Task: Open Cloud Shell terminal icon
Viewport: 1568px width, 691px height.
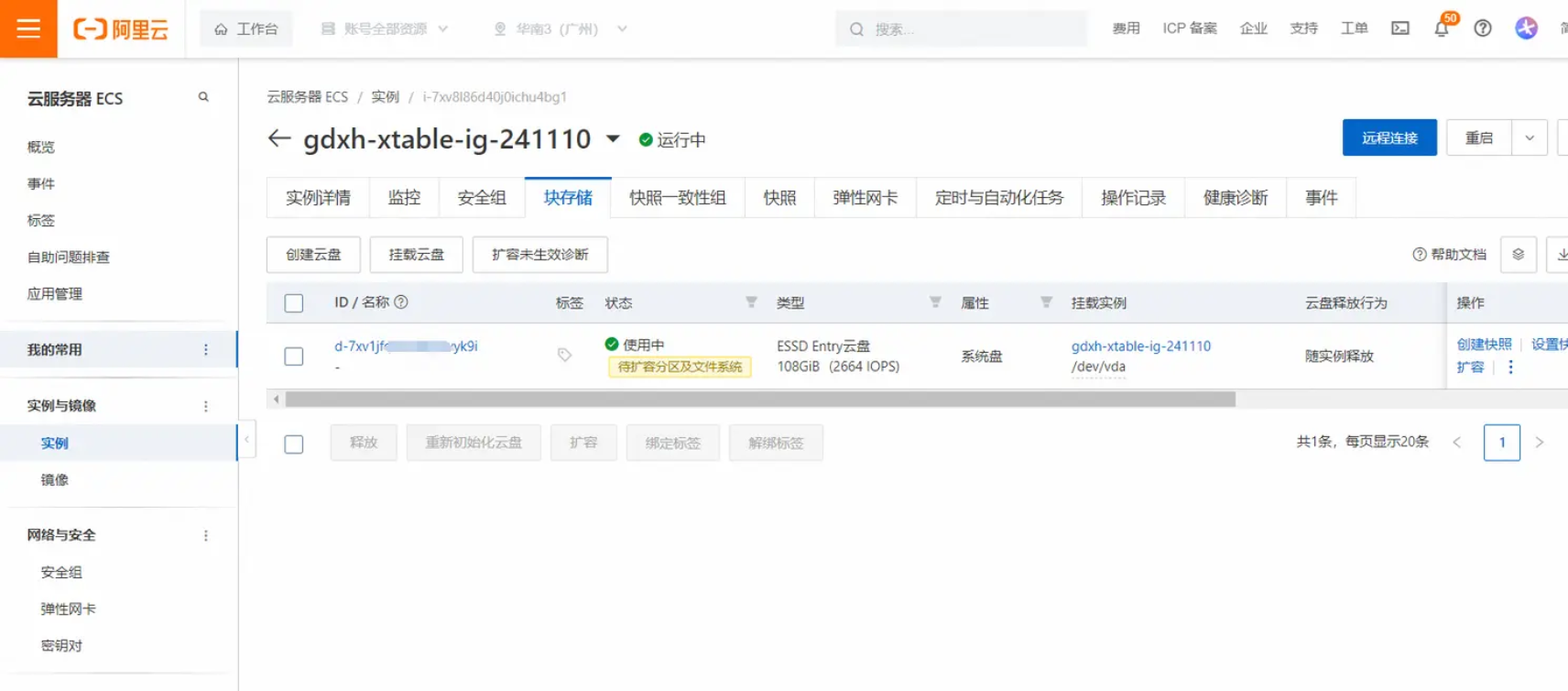Action: (1400, 28)
